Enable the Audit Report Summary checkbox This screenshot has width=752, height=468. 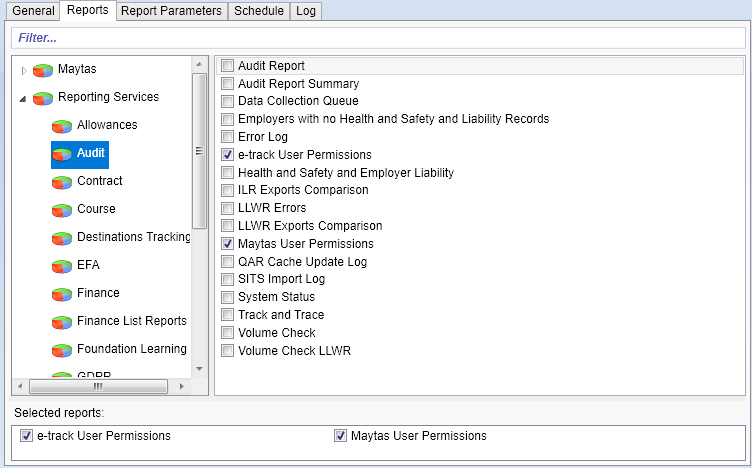click(x=228, y=84)
